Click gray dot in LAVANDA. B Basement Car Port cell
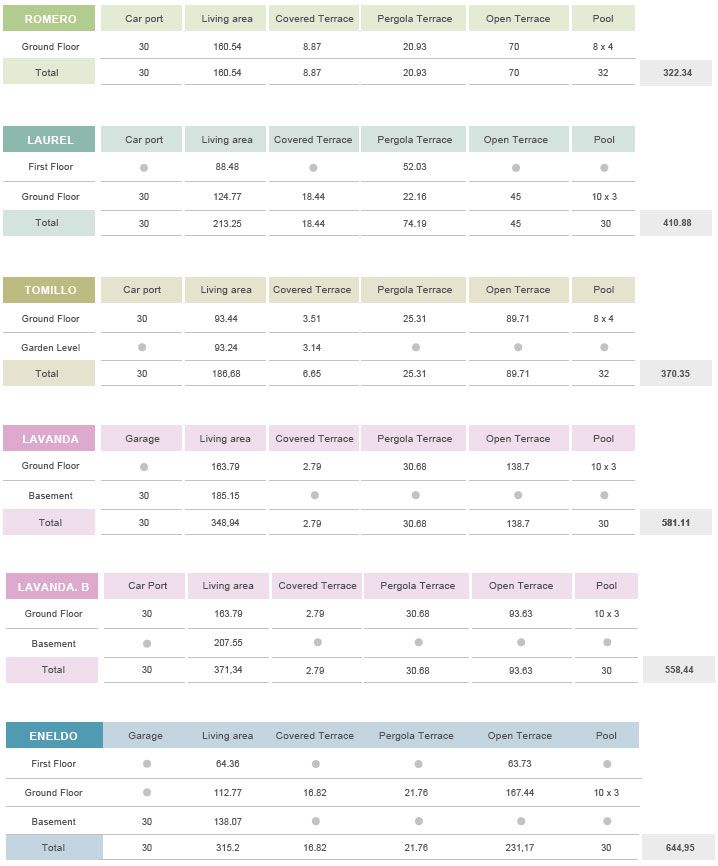 point(147,644)
